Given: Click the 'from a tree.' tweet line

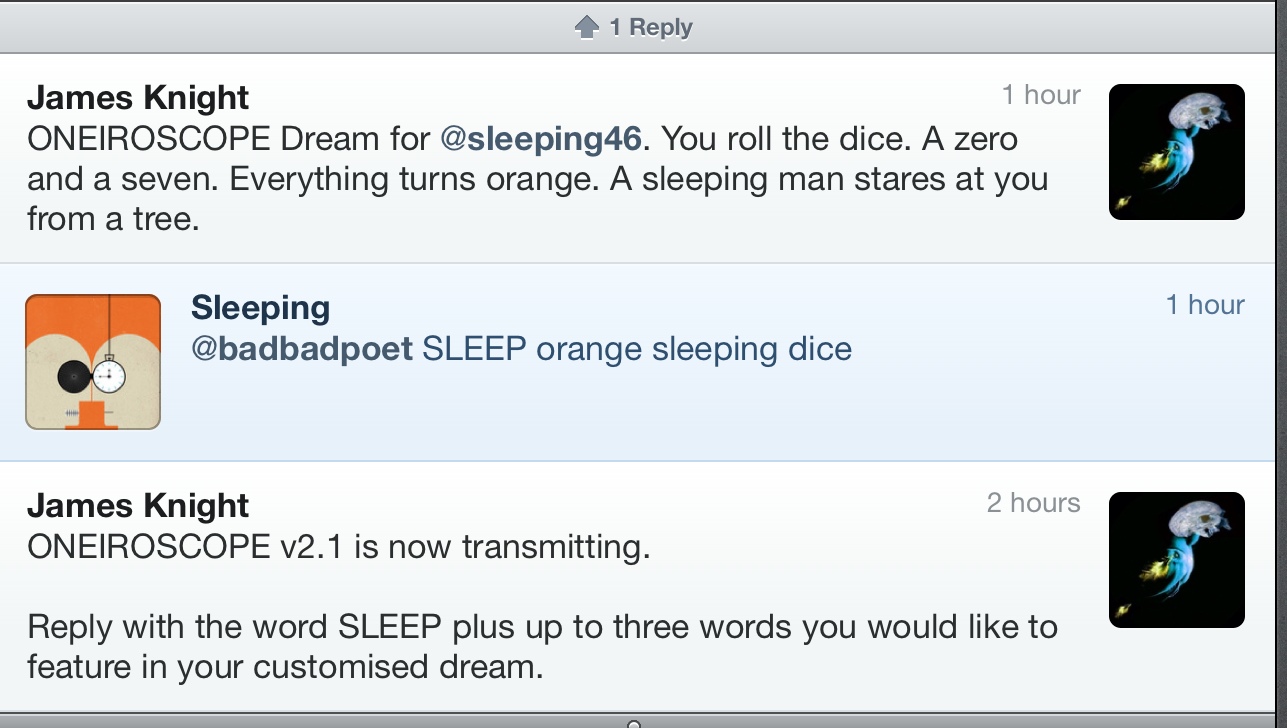Looking at the screenshot, I should point(113,219).
